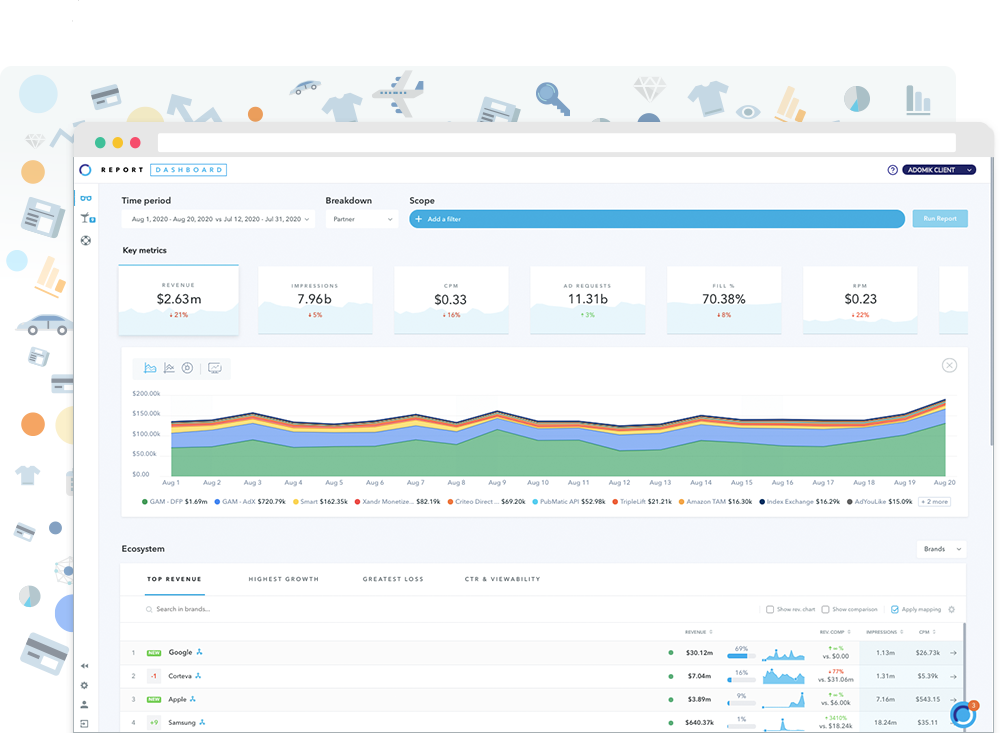The image size is (1000, 733).
Task: Select the REVENUE $2.63m metric card
Action: pyautogui.click(x=179, y=300)
